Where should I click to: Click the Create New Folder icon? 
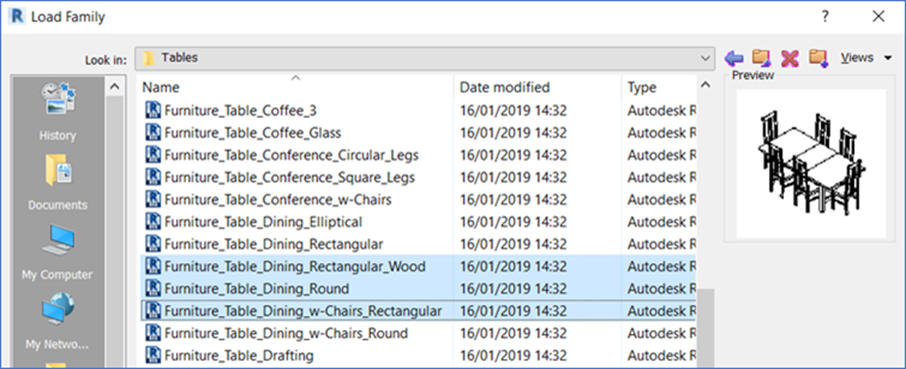coord(818,57)
